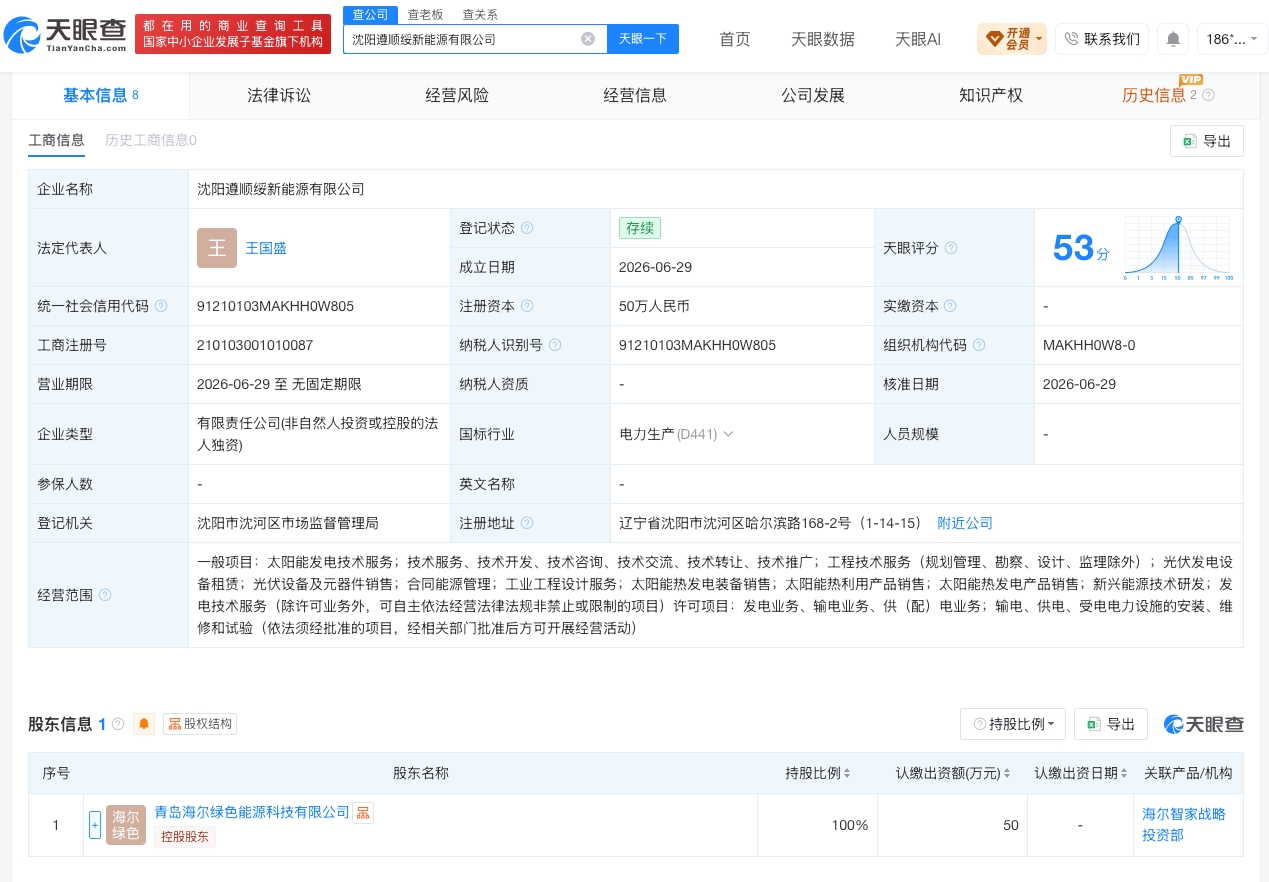Click 联系我们 button in header

pos(1102,39)
